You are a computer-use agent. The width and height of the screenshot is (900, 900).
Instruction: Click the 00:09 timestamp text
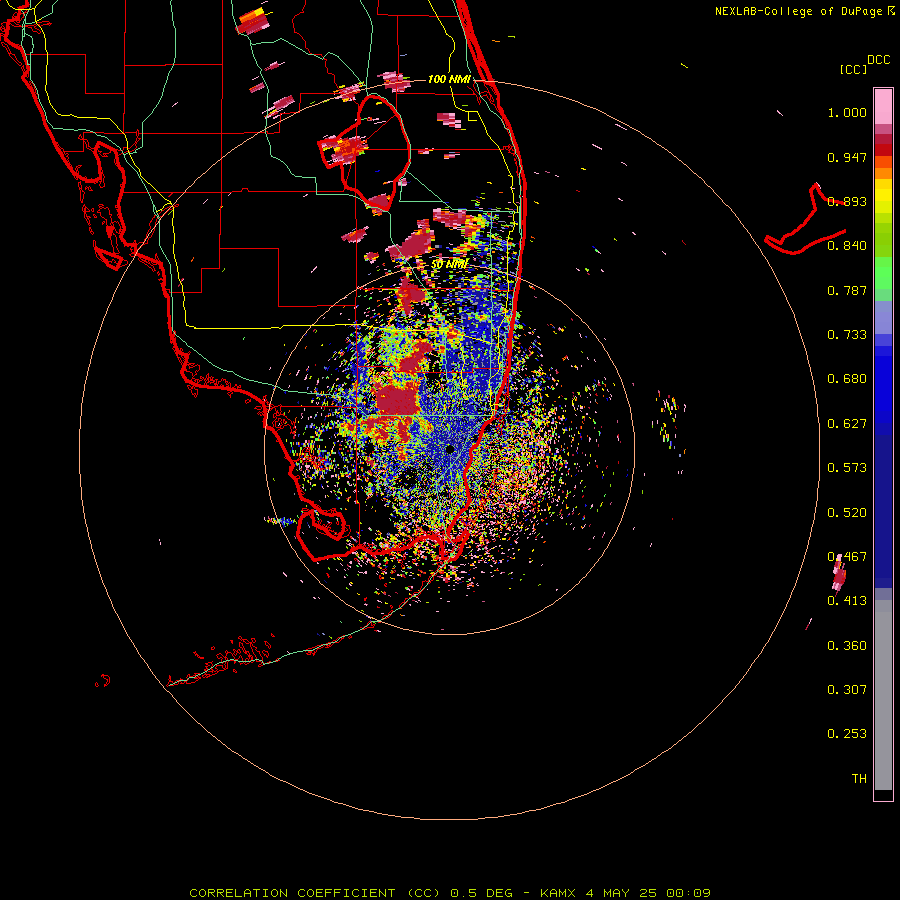coord(688,893)
